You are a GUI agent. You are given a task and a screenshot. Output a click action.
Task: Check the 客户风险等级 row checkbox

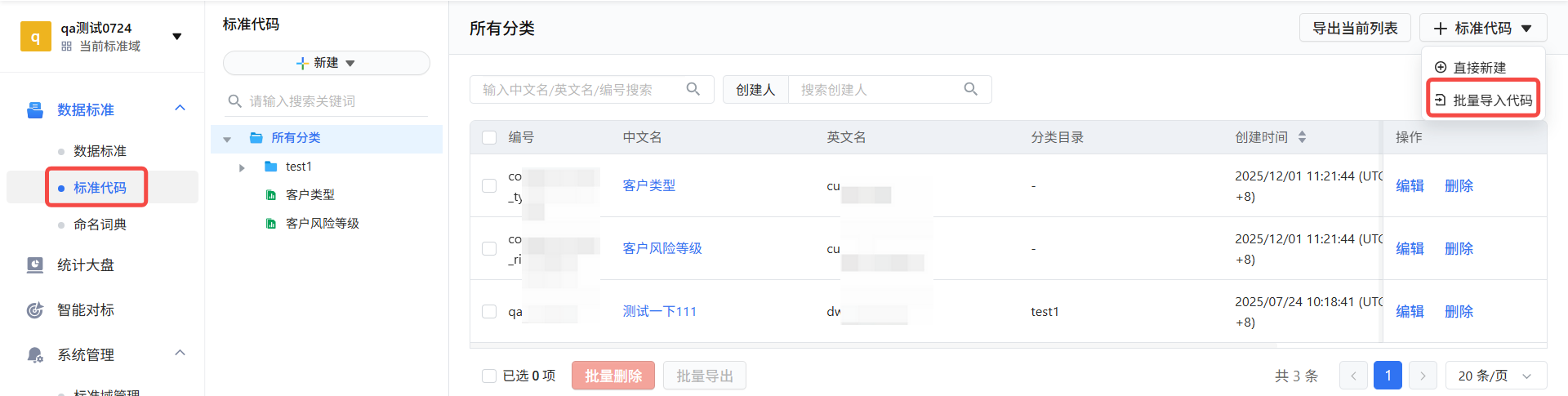coord(489,248)
